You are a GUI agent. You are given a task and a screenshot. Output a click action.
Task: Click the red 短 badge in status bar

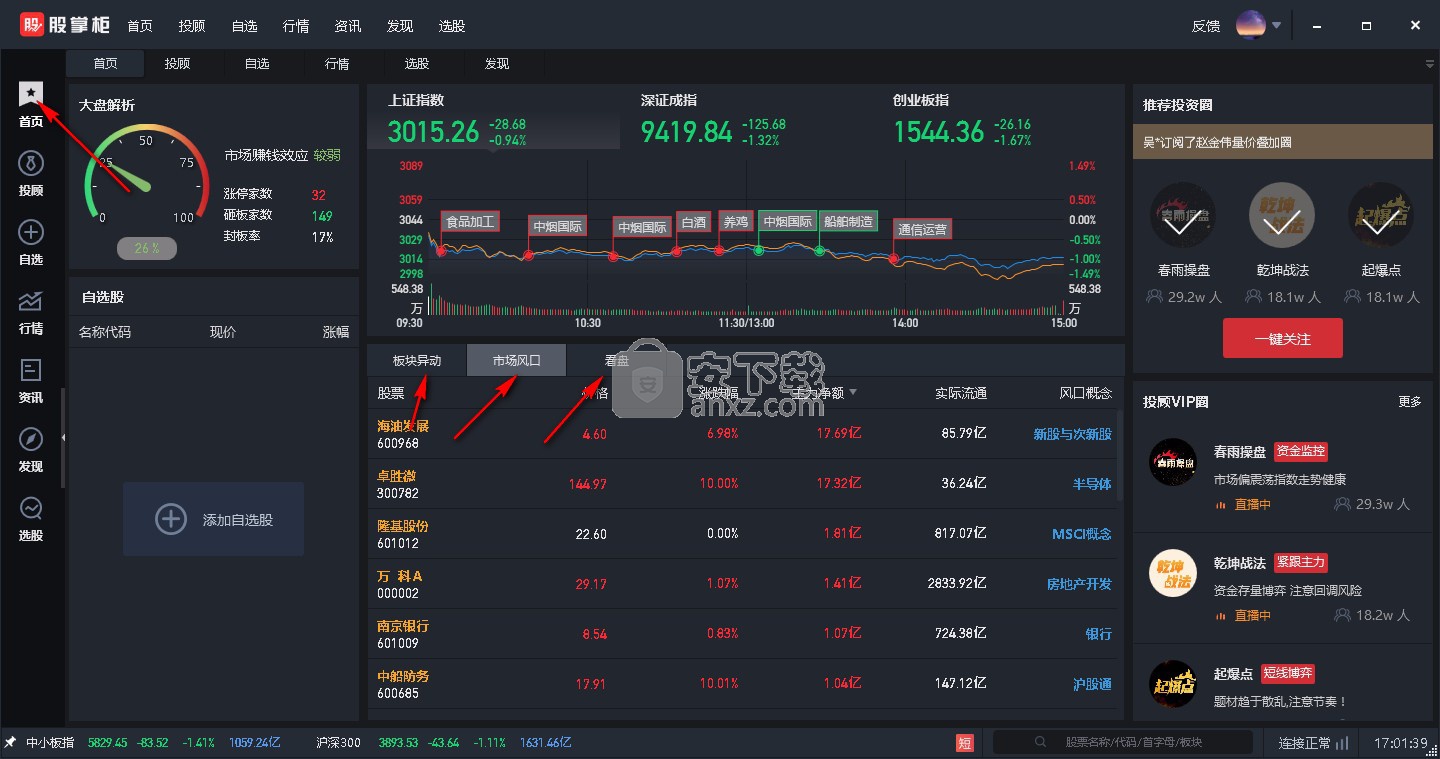coord(965,743)
